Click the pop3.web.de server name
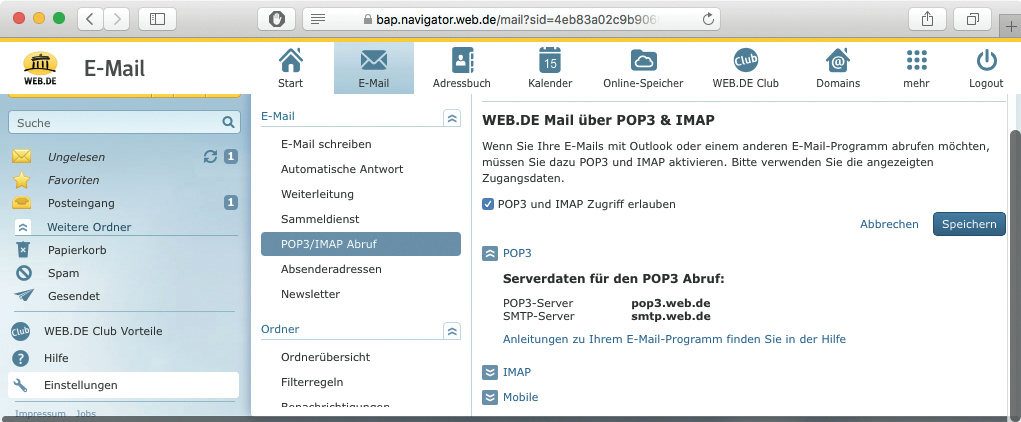 pos(671,303)
